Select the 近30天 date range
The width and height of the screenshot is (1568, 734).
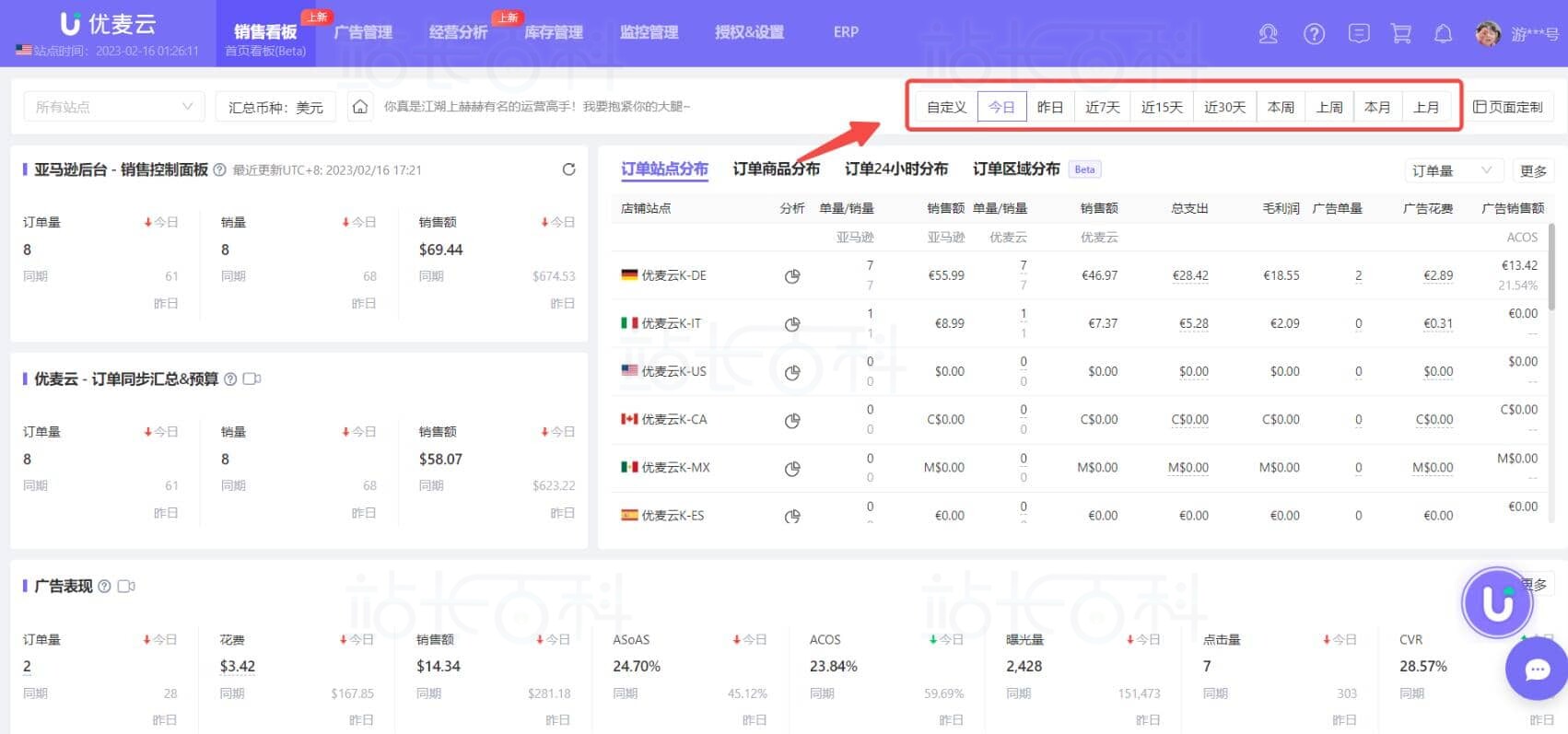click(1224, 107)
